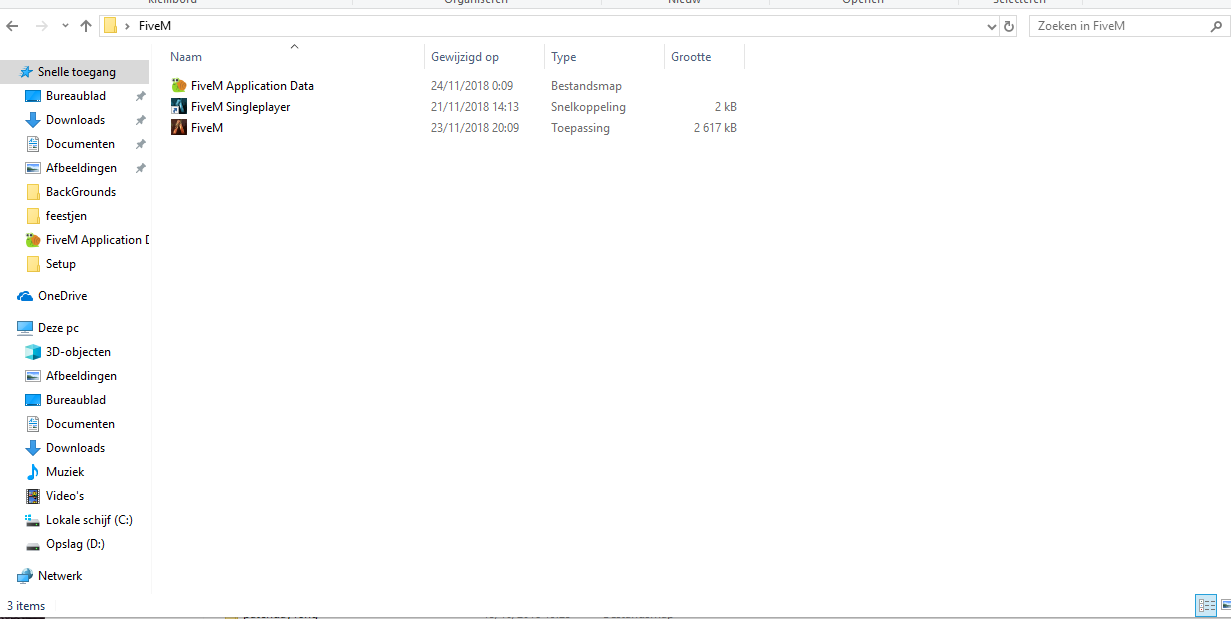Click the pin icon beside Bureaublad

tap(141, 96)
